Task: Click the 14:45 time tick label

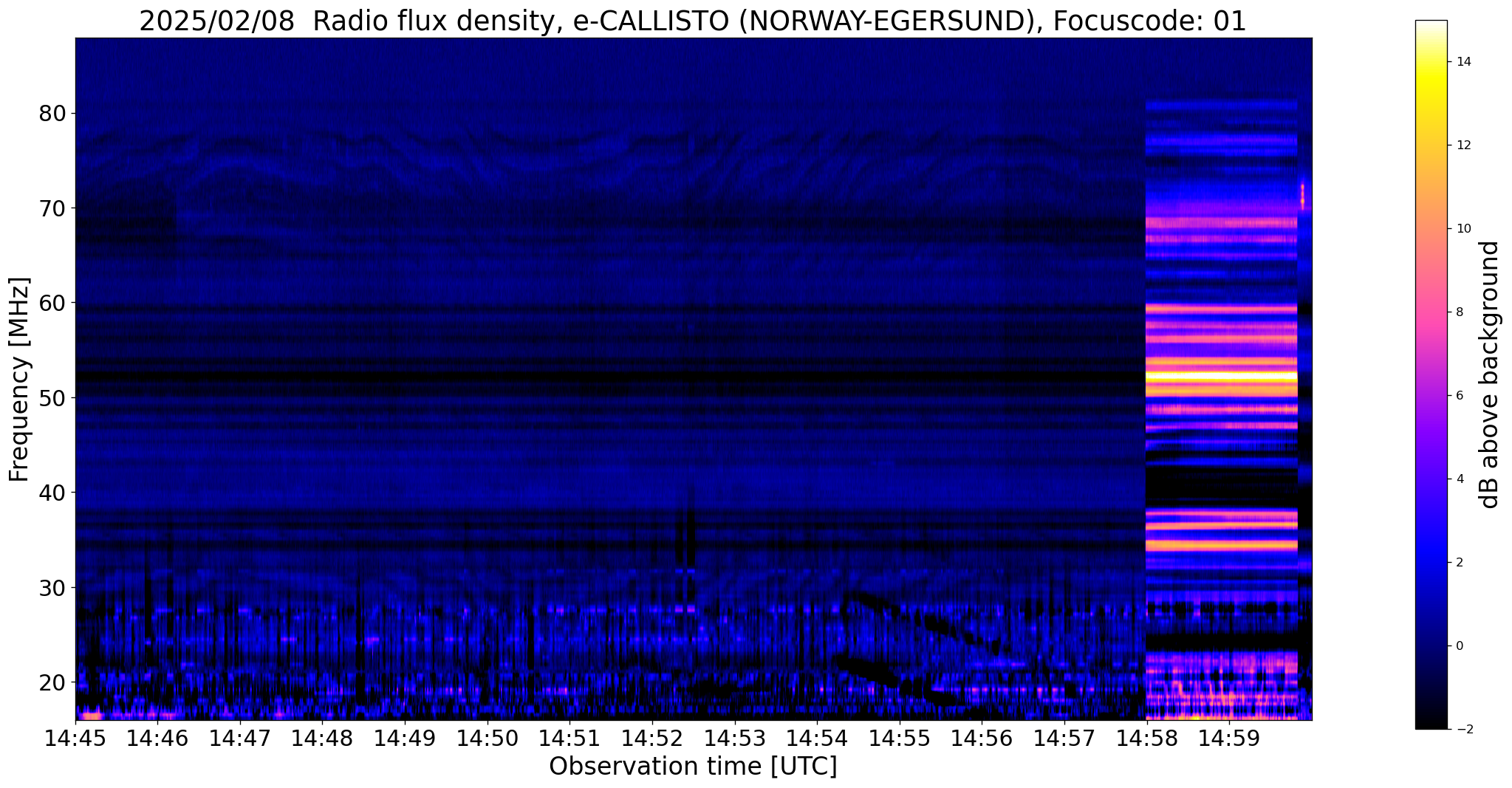Action: point(75,737)
